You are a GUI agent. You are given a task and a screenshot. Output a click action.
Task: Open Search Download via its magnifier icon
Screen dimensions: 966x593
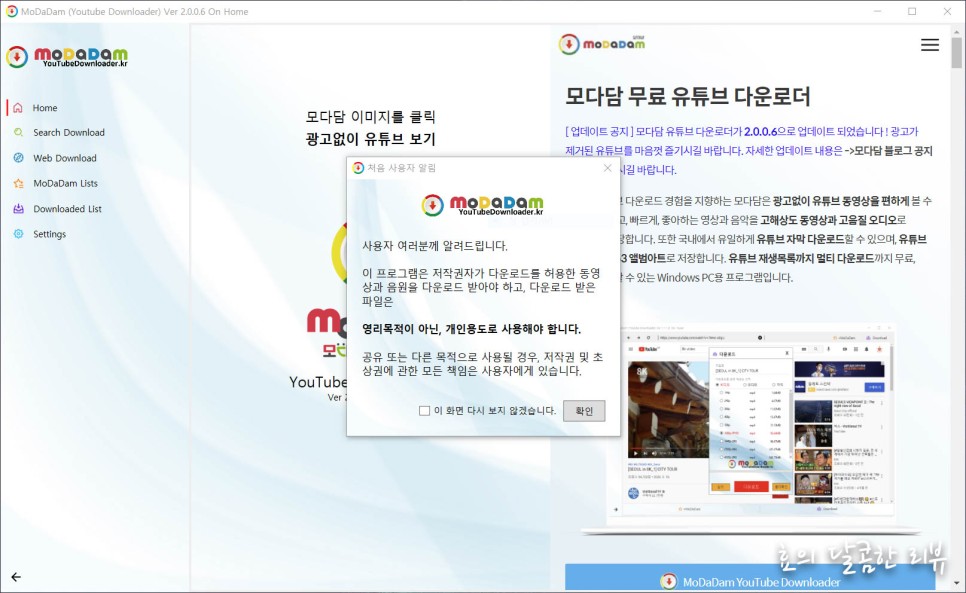pyautogui.click(x=18, y=132)
